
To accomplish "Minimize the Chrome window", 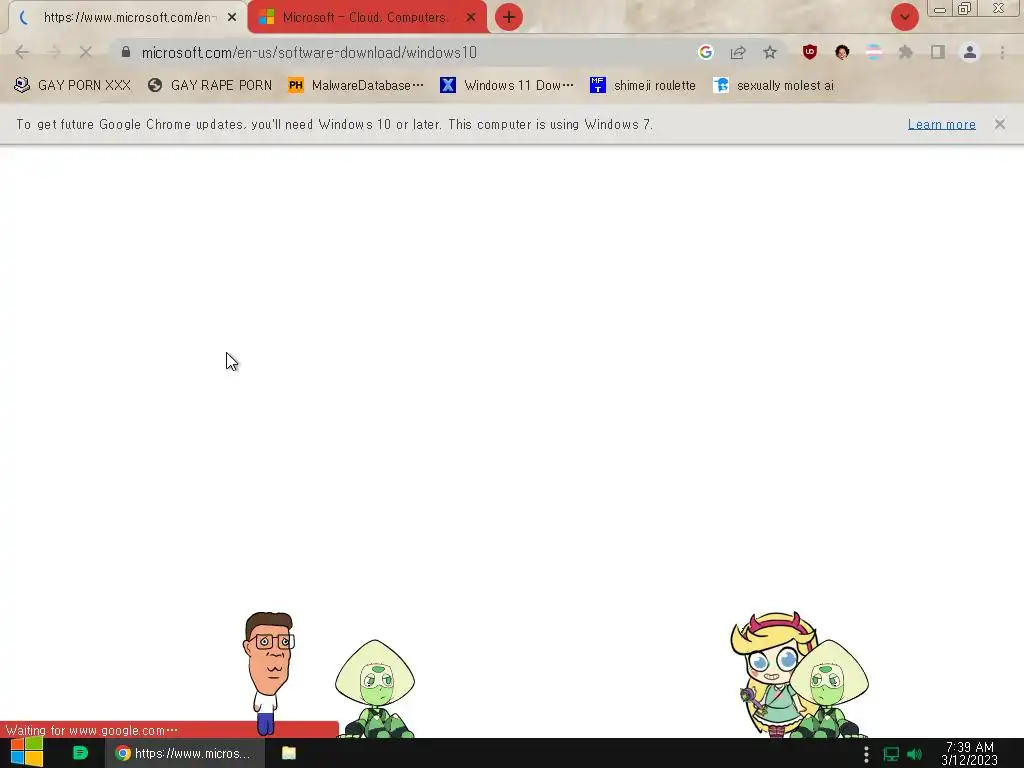I will pyautogui.click(x=940, y=9).
